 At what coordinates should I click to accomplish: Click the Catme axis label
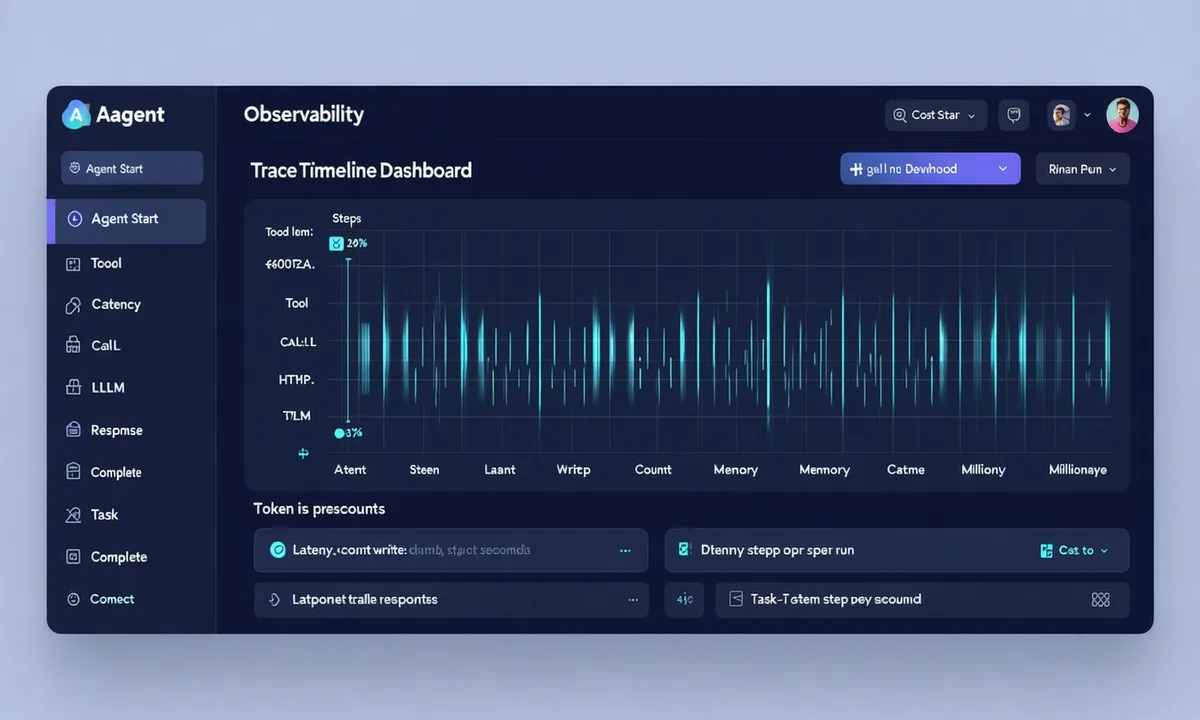905,470
